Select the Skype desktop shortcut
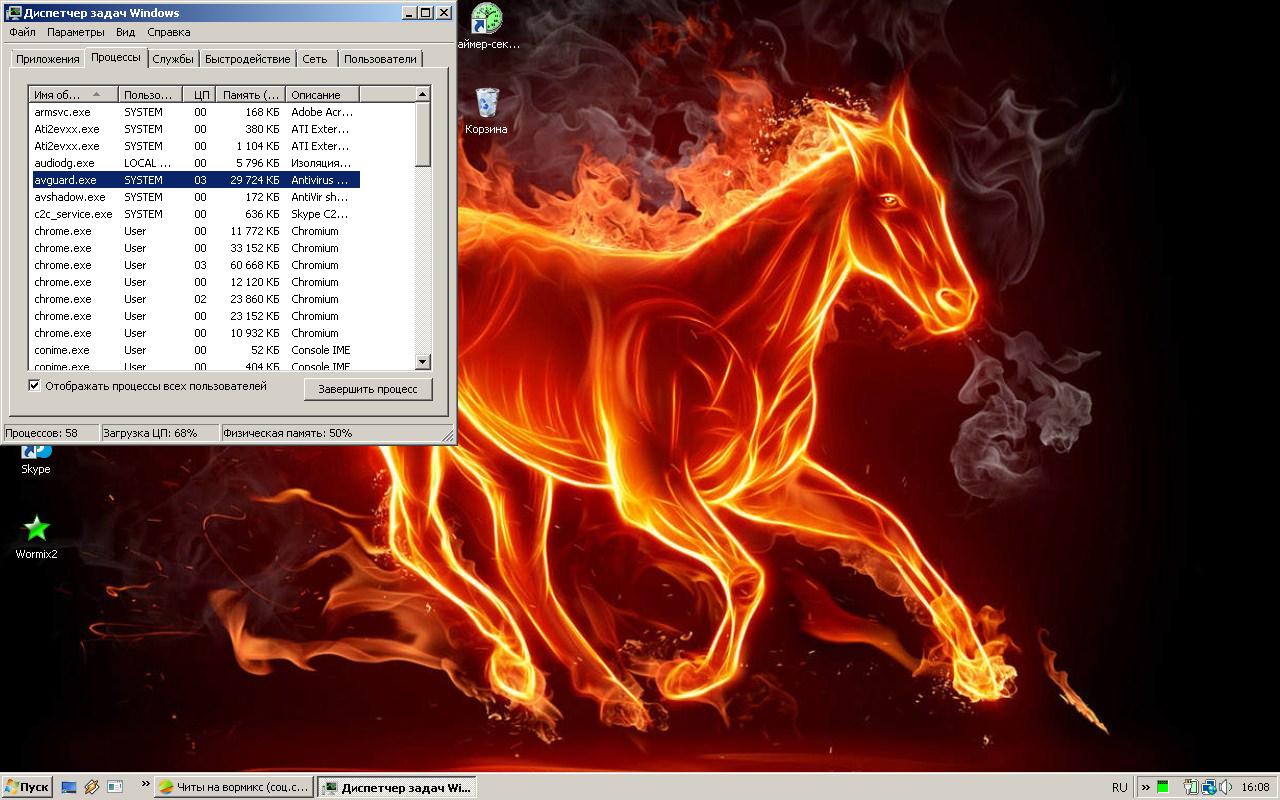Viewport: 1280px width, 800px height. tap(36, 460)
